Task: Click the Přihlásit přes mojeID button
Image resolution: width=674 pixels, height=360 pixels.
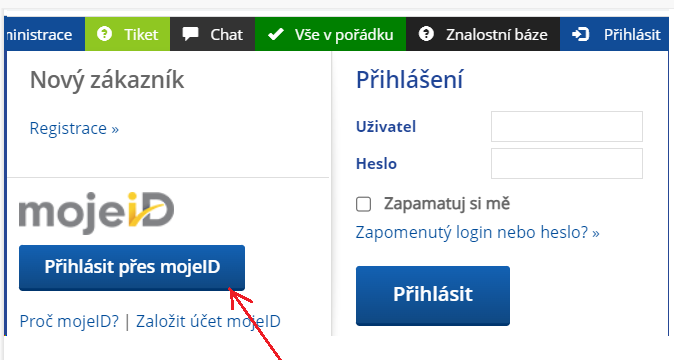Action: (x=132, y=268)
